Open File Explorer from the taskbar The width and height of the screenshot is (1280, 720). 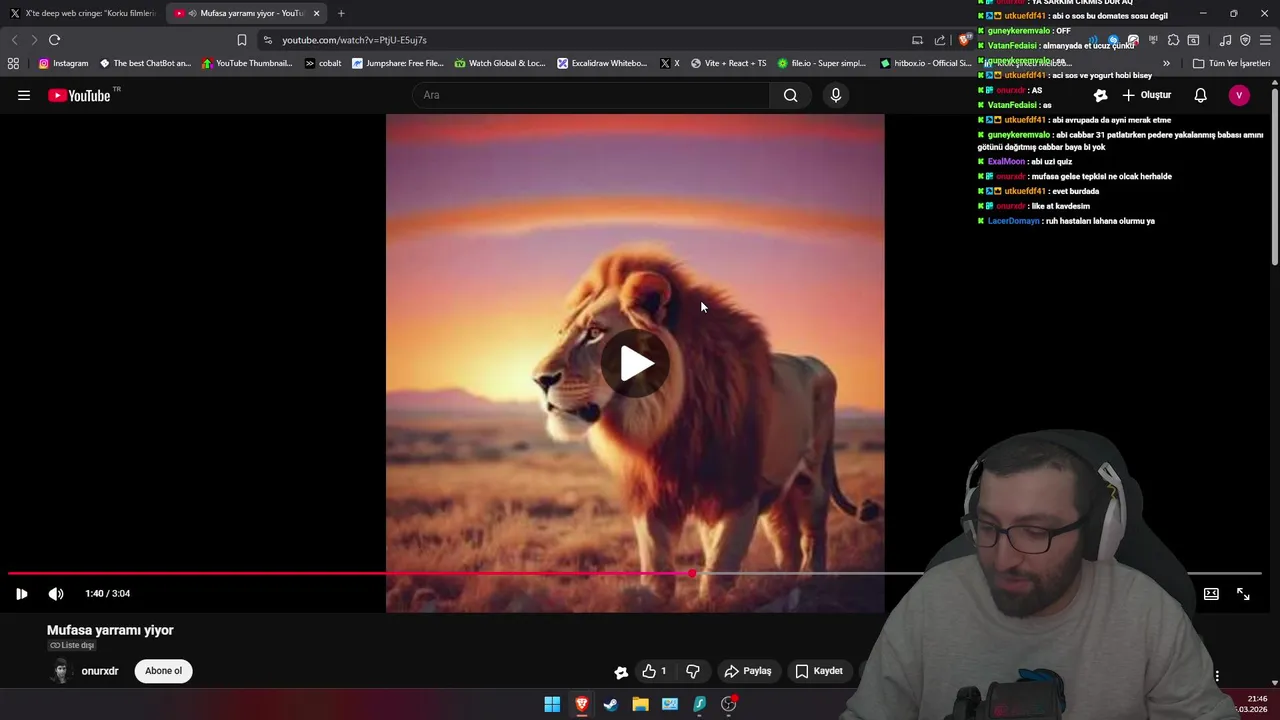click(x=640, y=704)
